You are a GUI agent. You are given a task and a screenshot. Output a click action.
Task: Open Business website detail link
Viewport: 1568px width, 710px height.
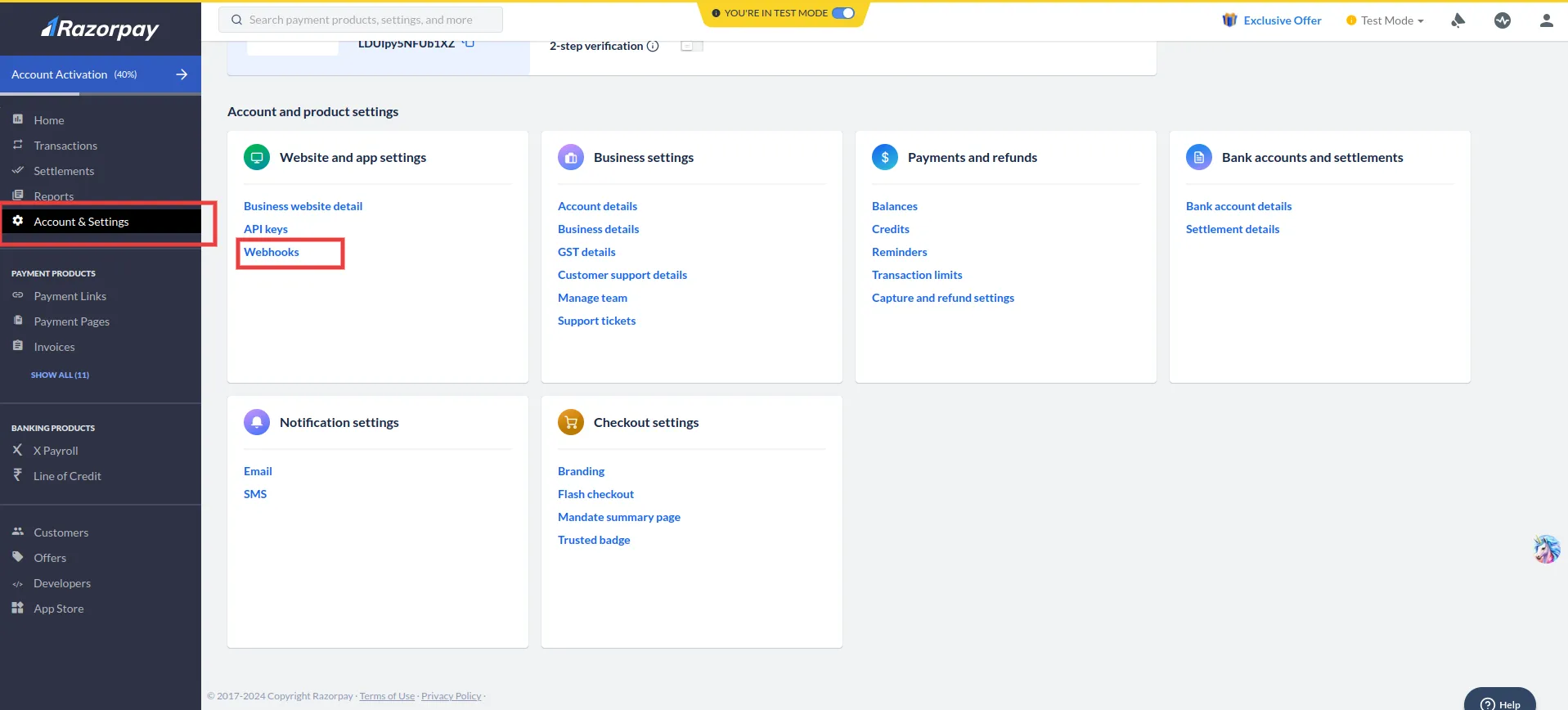pos(303,206)
